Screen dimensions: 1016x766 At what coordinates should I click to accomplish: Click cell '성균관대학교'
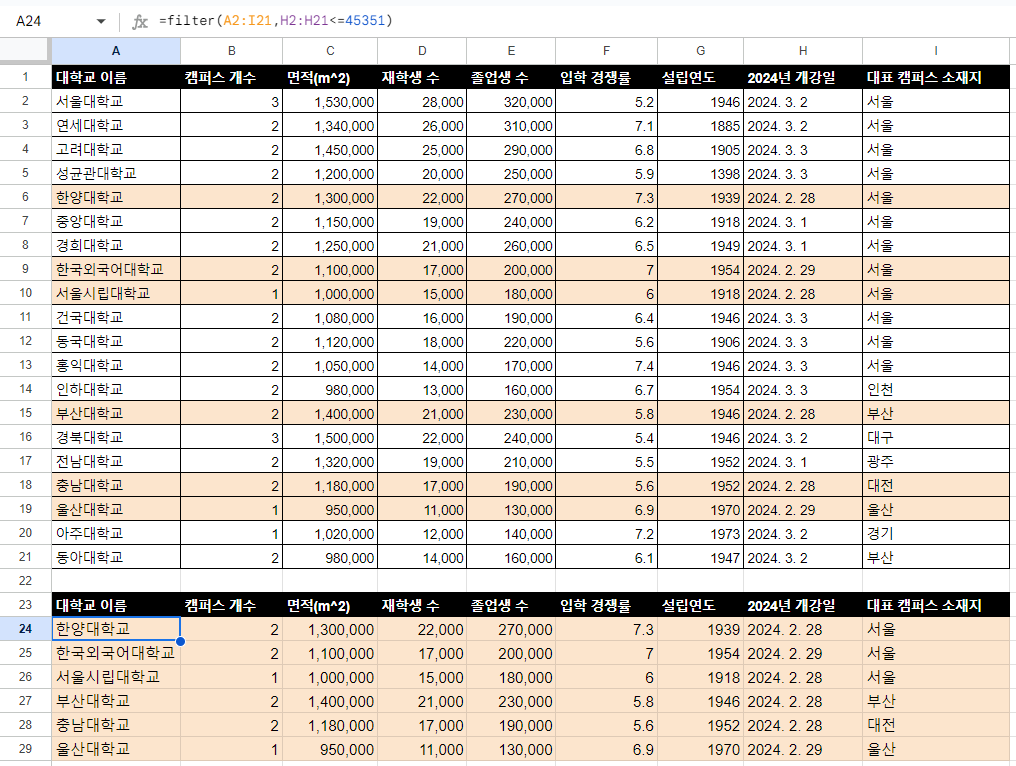pos(116,174)
